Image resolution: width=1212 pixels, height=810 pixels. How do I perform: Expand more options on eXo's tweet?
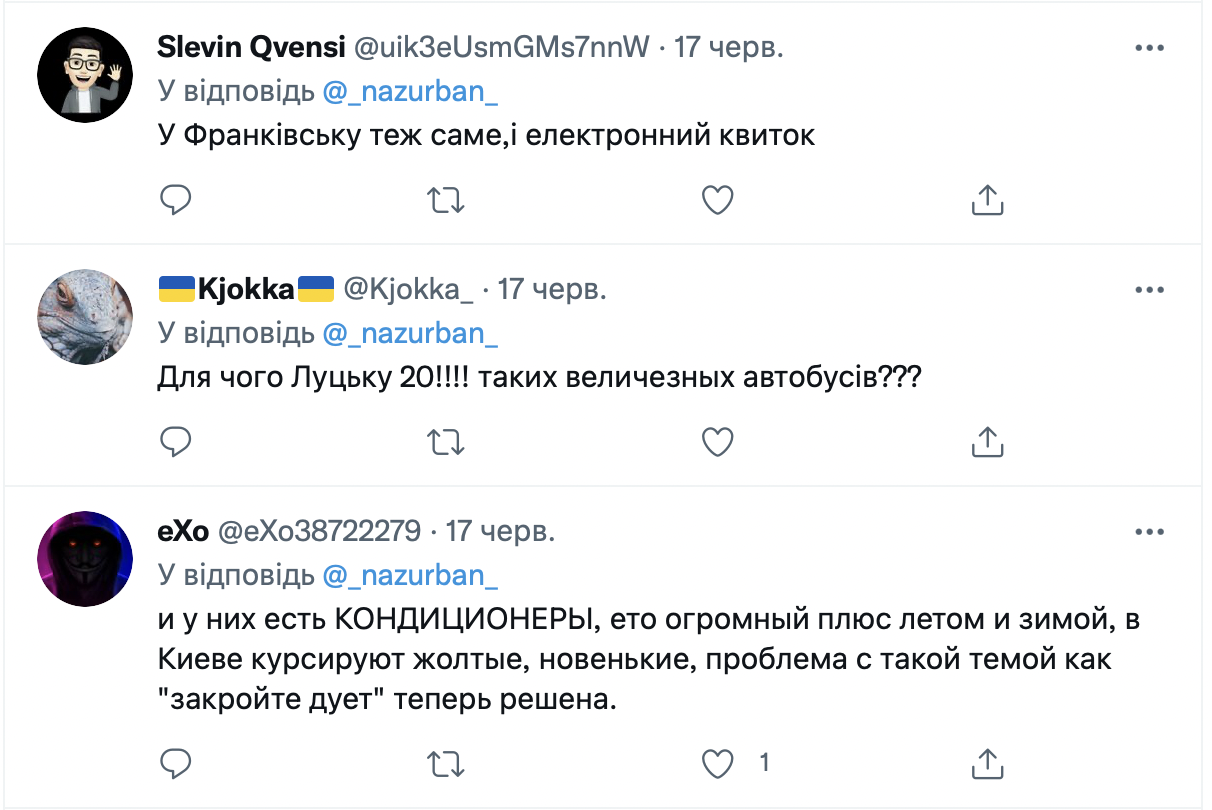pos(1149,531)
